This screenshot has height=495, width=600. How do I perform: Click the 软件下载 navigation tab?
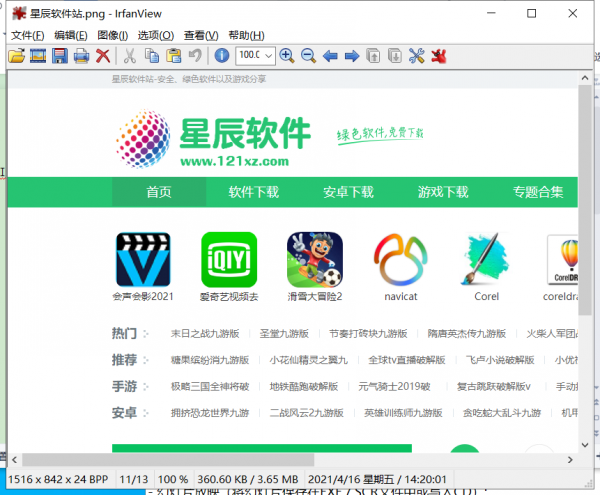[x=254, y=192]
